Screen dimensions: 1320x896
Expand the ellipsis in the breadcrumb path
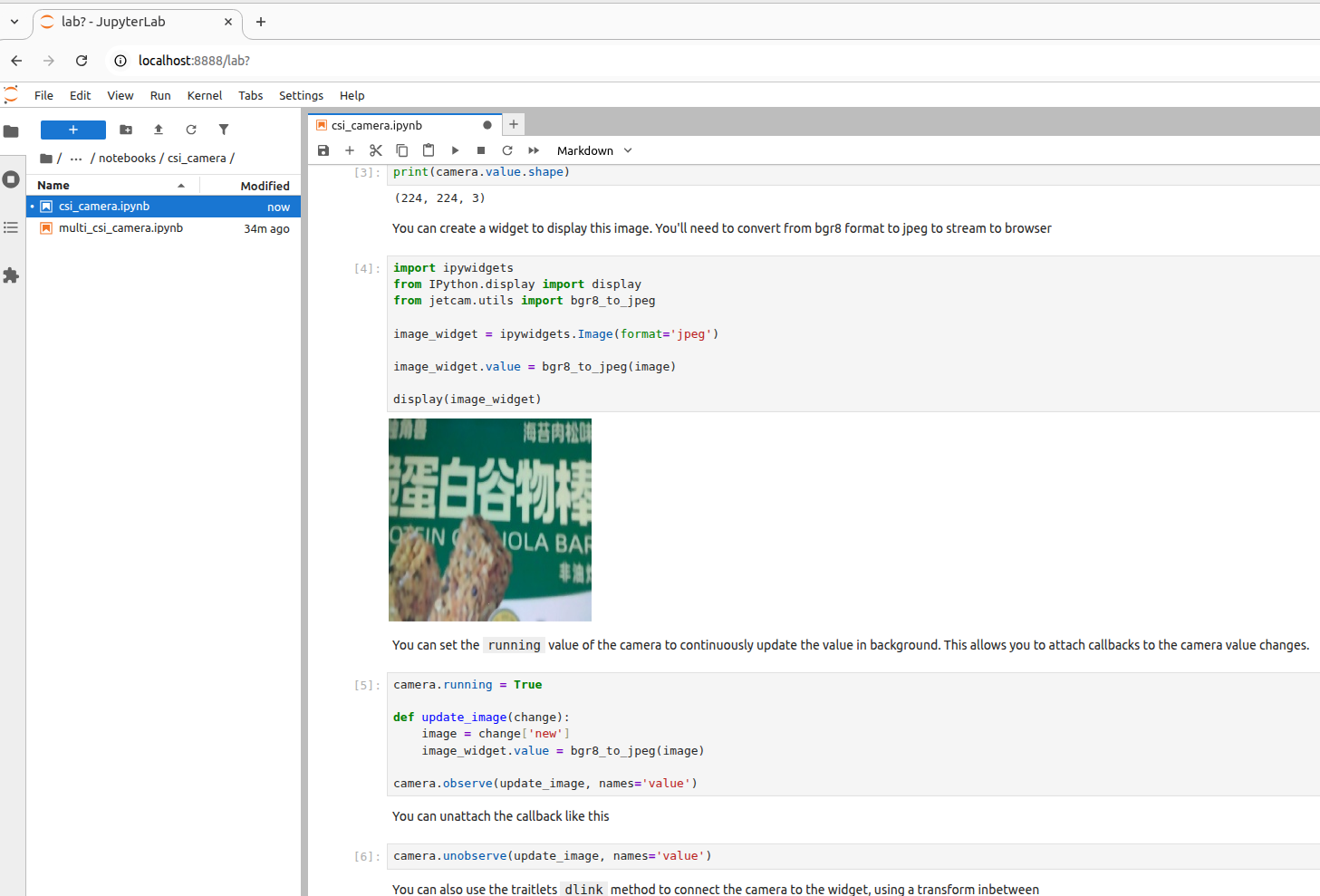76,158
